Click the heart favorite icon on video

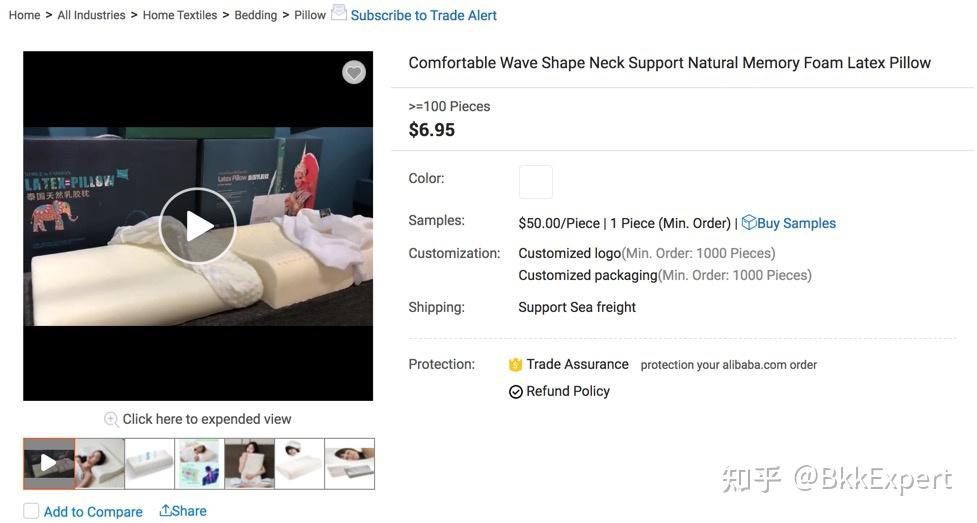pyautogui.click(x=354, y=72)
